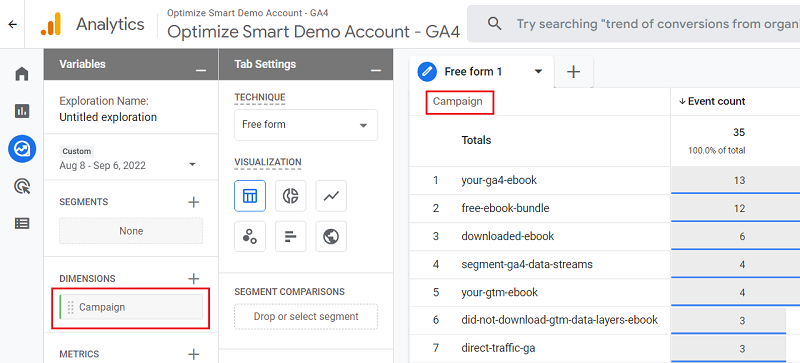Select the bar chart visualization
This screenshot has width=800, height=363.
tap(290, 236)
